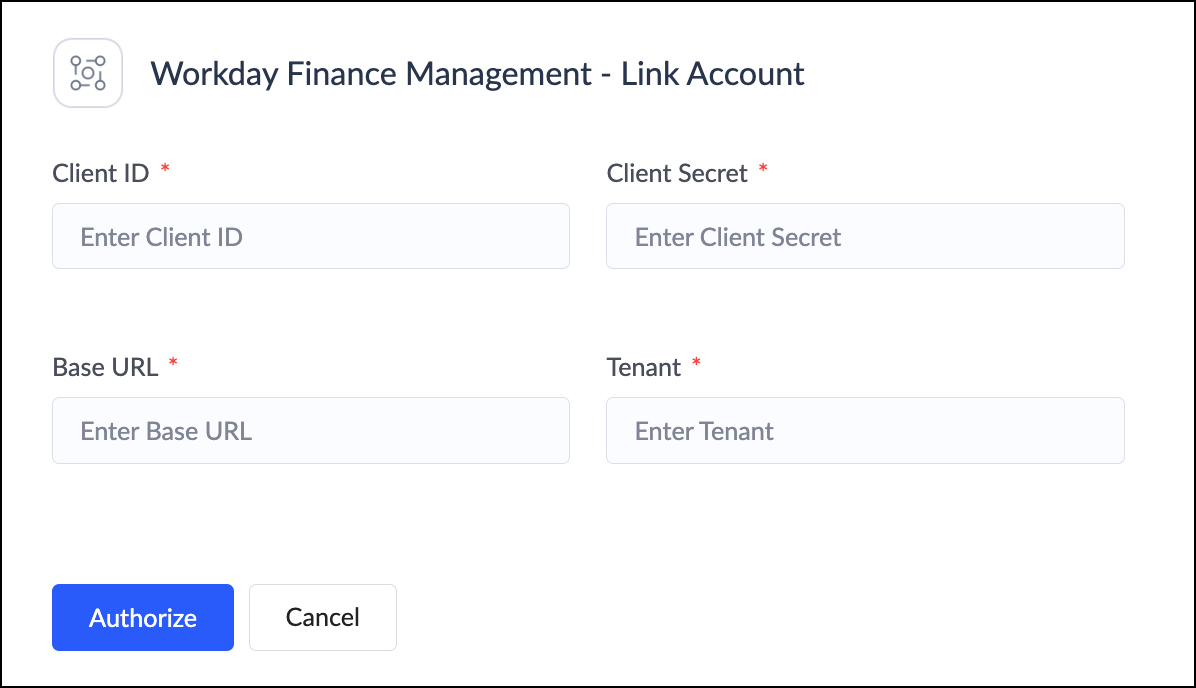Click the "Link Account" part of the heading
The height and width of the screenshot is (688, 1196).
tap(713, 74)
